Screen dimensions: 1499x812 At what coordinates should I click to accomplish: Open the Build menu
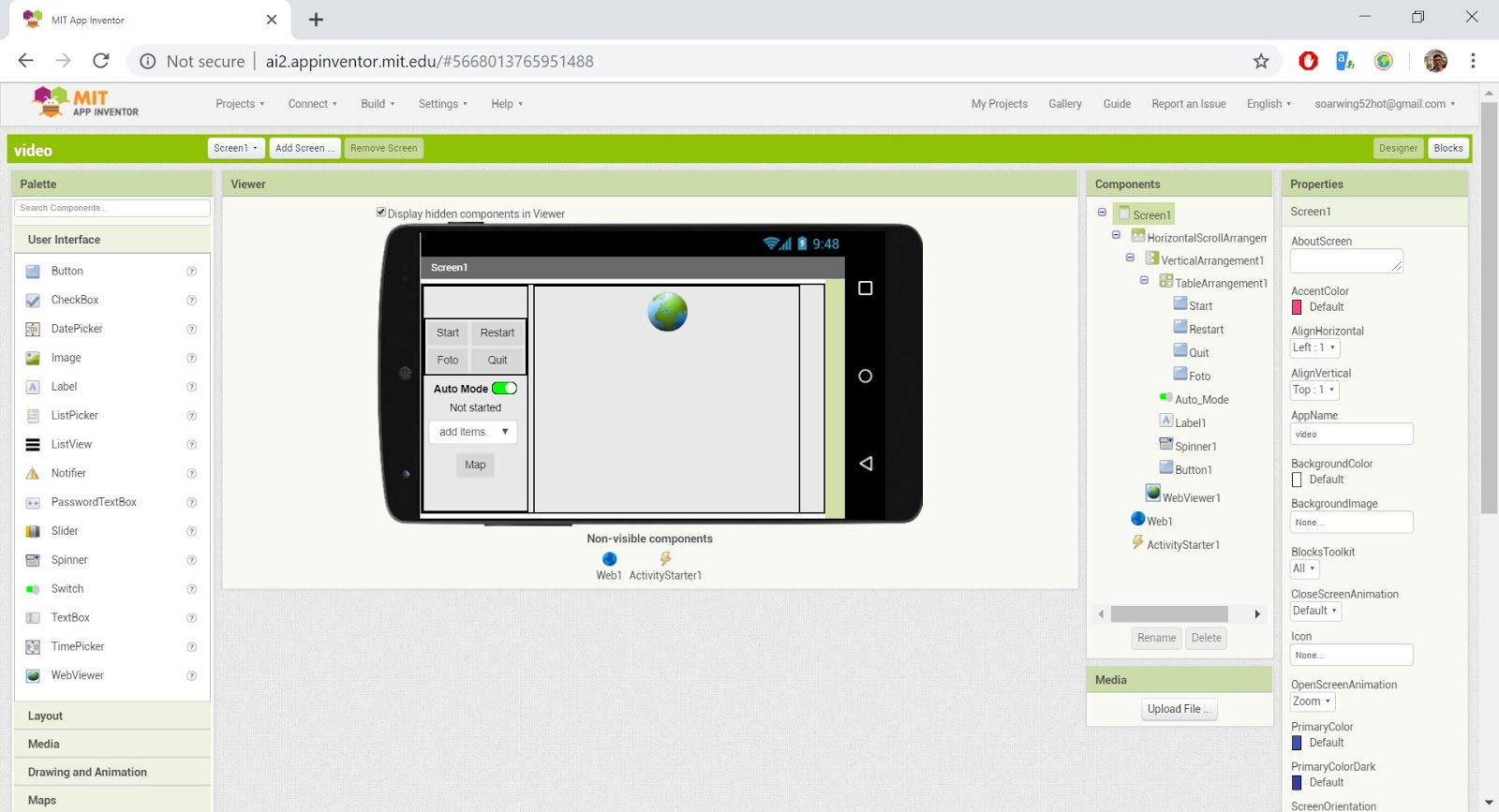(x=378, y=104)
